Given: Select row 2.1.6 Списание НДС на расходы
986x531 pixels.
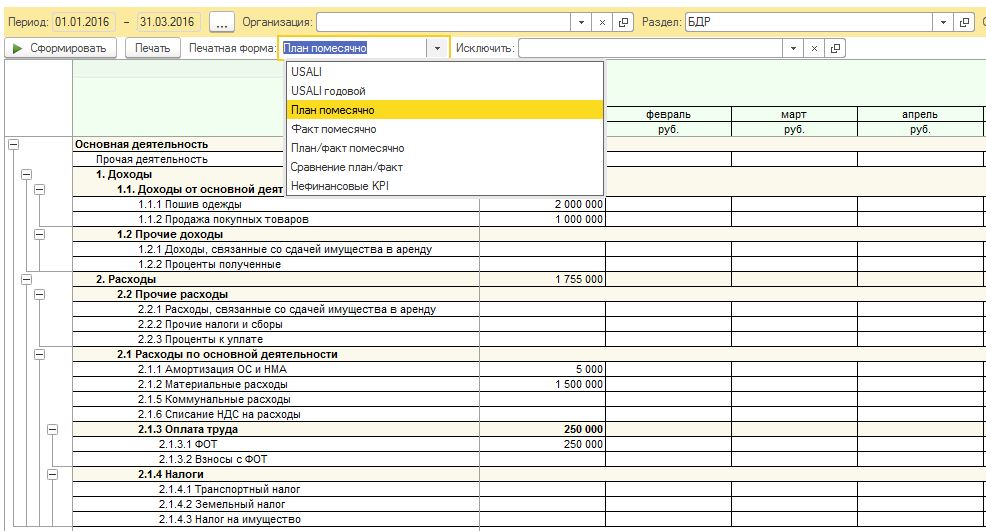Looking at the screenshot, I should 276,415.
